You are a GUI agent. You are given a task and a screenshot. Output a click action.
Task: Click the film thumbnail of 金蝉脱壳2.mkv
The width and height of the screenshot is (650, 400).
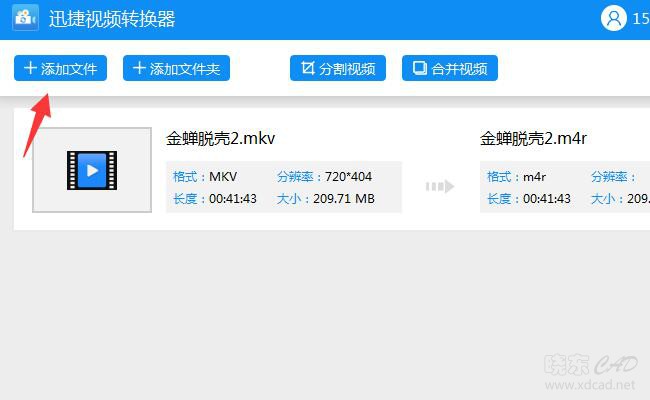pyautogui.click(x=92, y=170)
